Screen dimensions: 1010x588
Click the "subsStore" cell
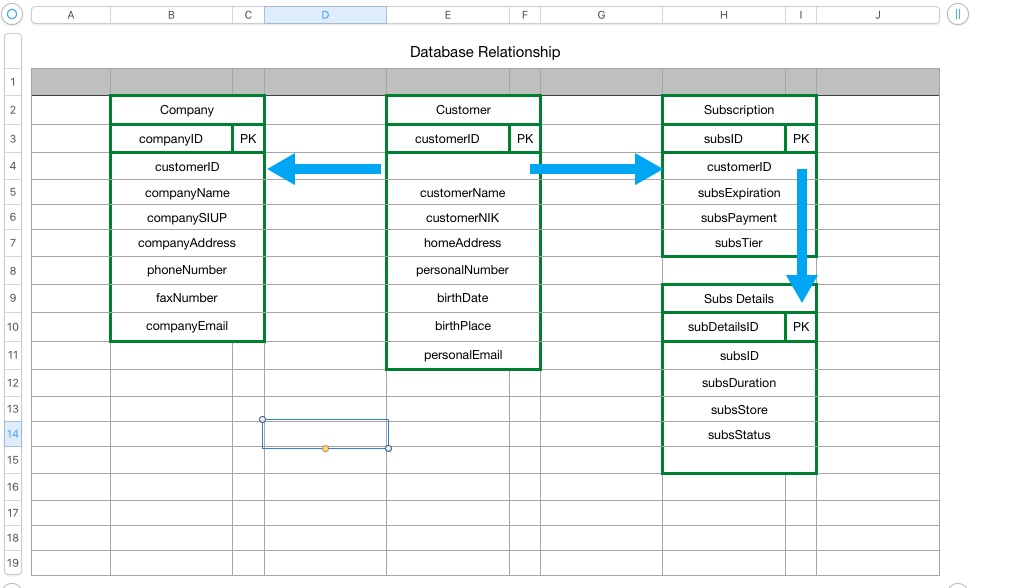(x=739, y=409)
